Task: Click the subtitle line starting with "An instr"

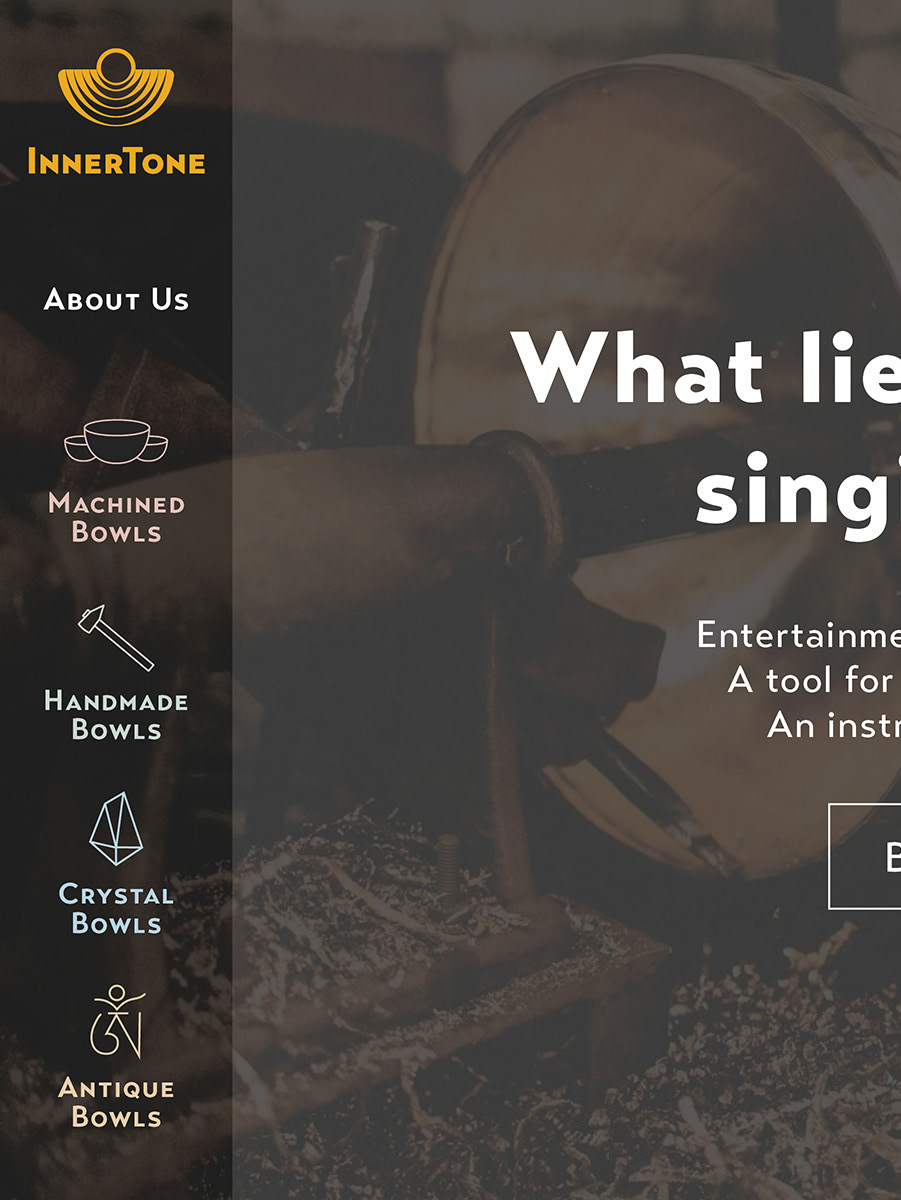Action: tap(832, 725)
